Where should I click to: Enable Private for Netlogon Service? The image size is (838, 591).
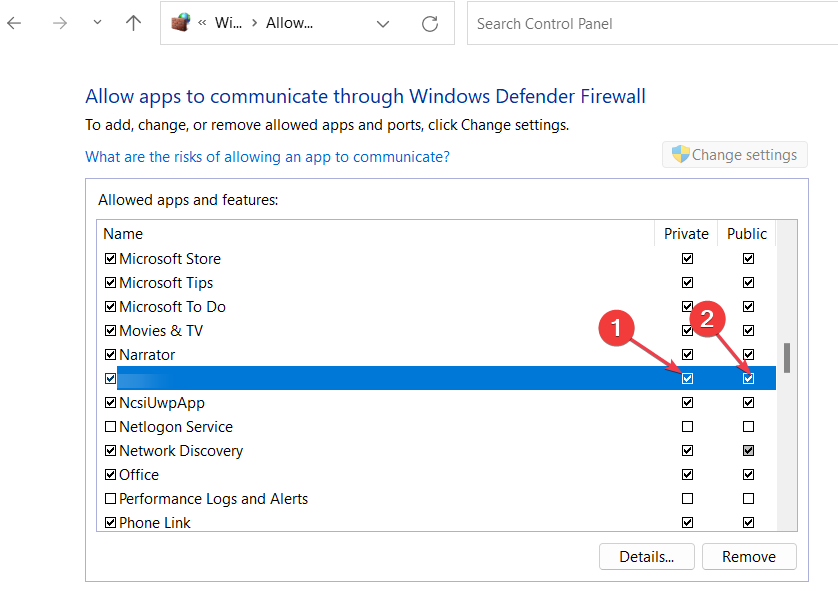pyautogui.click(x=687, y=427)
